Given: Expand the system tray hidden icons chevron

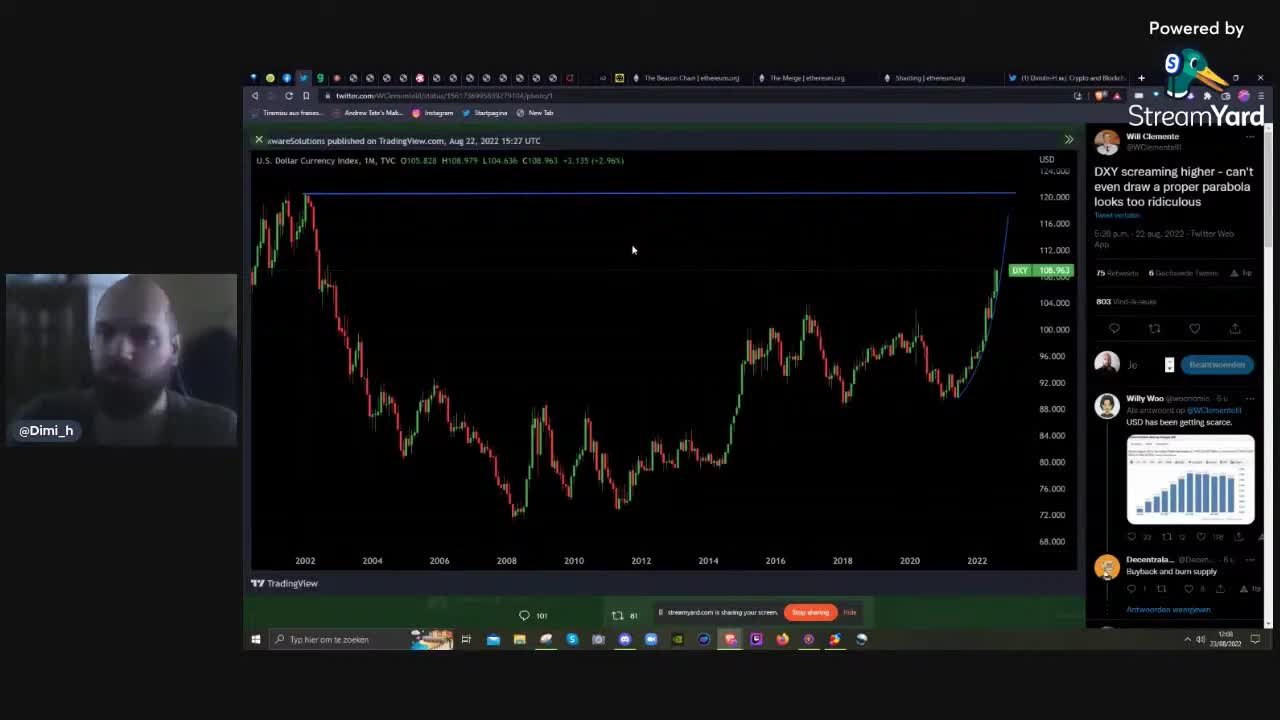Looking at the screenshot, I should point(1188,639).
